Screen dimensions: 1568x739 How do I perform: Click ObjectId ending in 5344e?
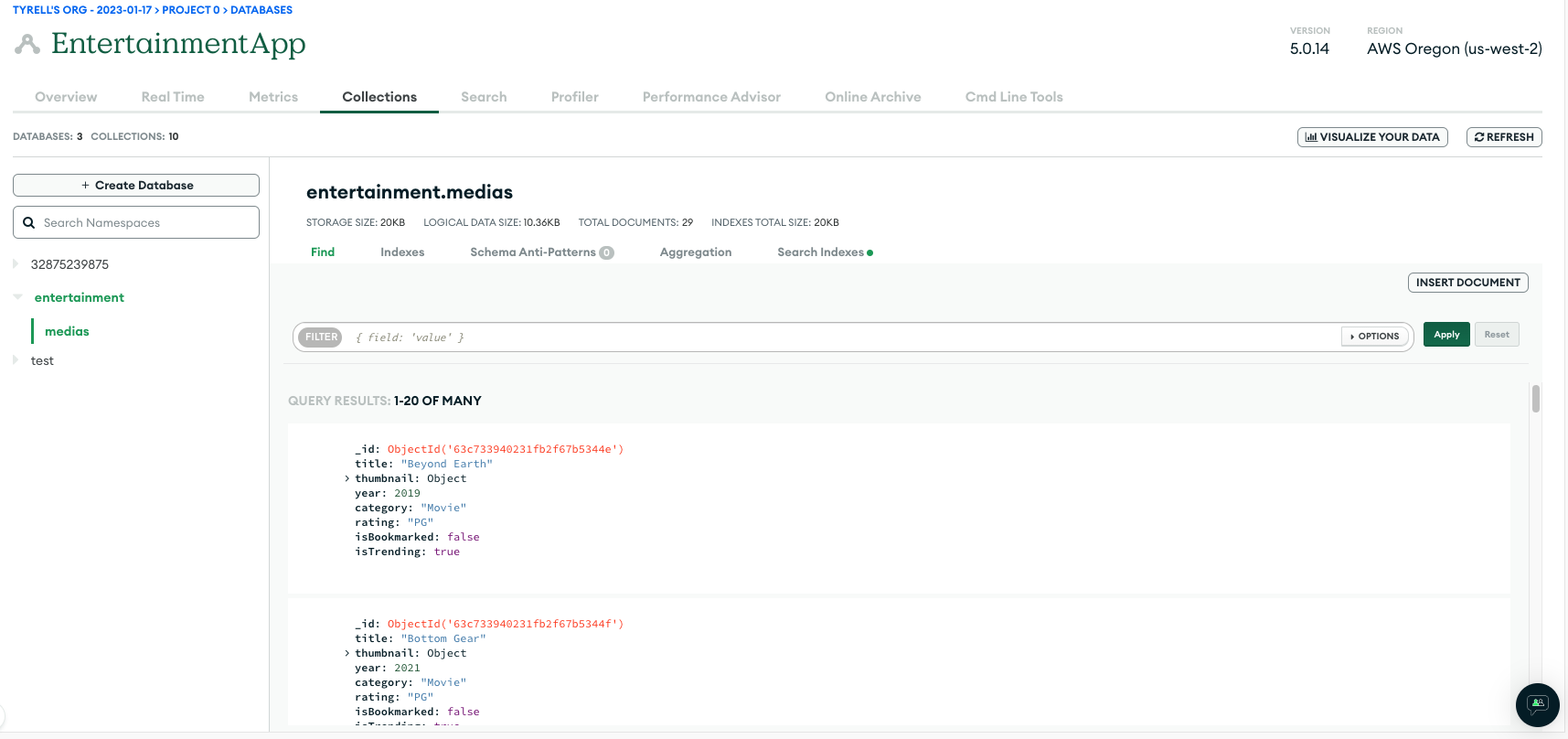tap(506, 449)
